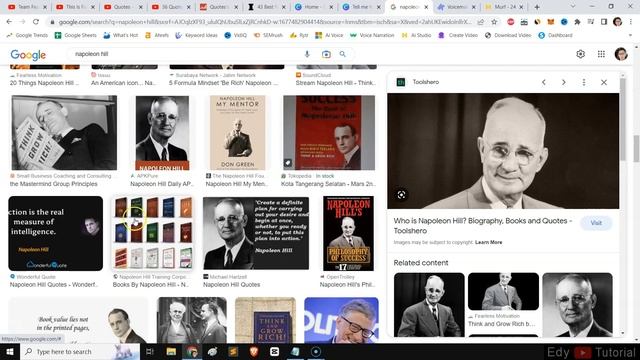Screen dimensions: 640x360
Task: Click the Visit button in preview panel
Action: [596, 223]
